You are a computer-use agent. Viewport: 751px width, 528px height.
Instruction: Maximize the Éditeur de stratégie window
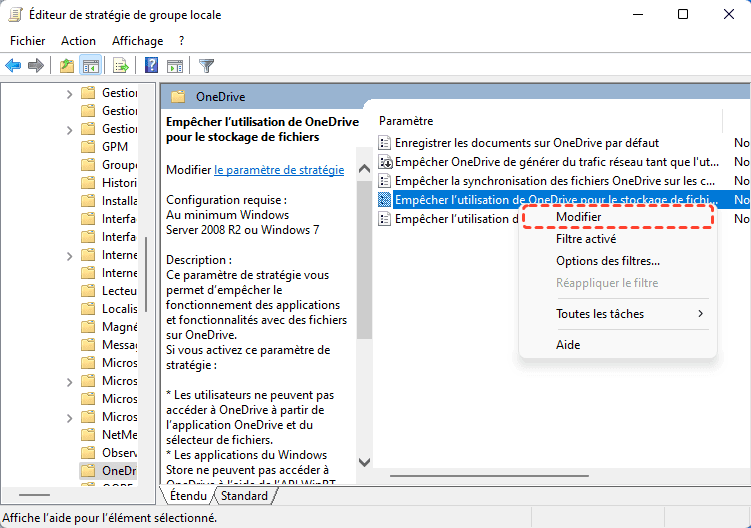683,14
